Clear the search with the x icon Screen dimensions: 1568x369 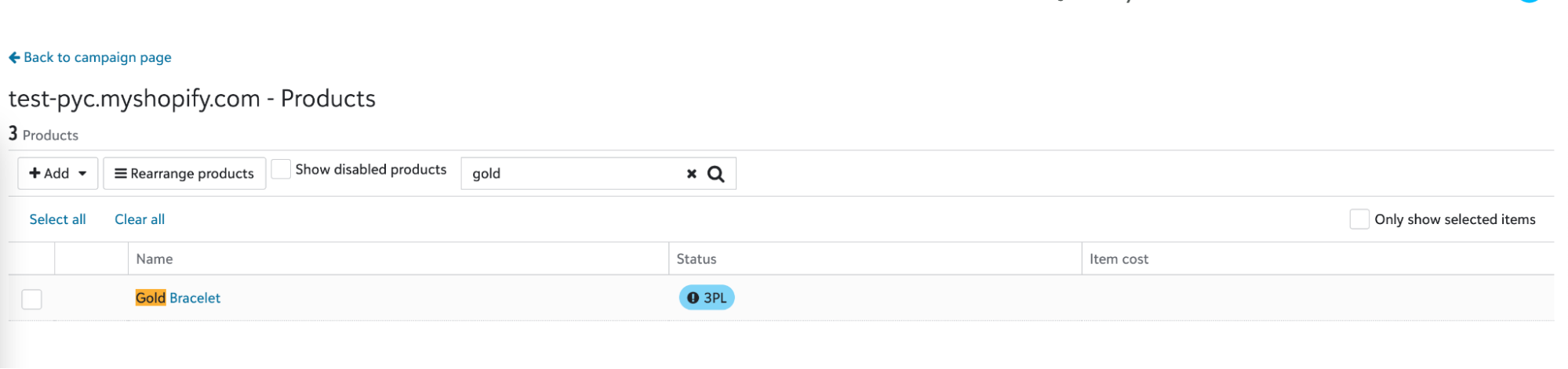692,174
